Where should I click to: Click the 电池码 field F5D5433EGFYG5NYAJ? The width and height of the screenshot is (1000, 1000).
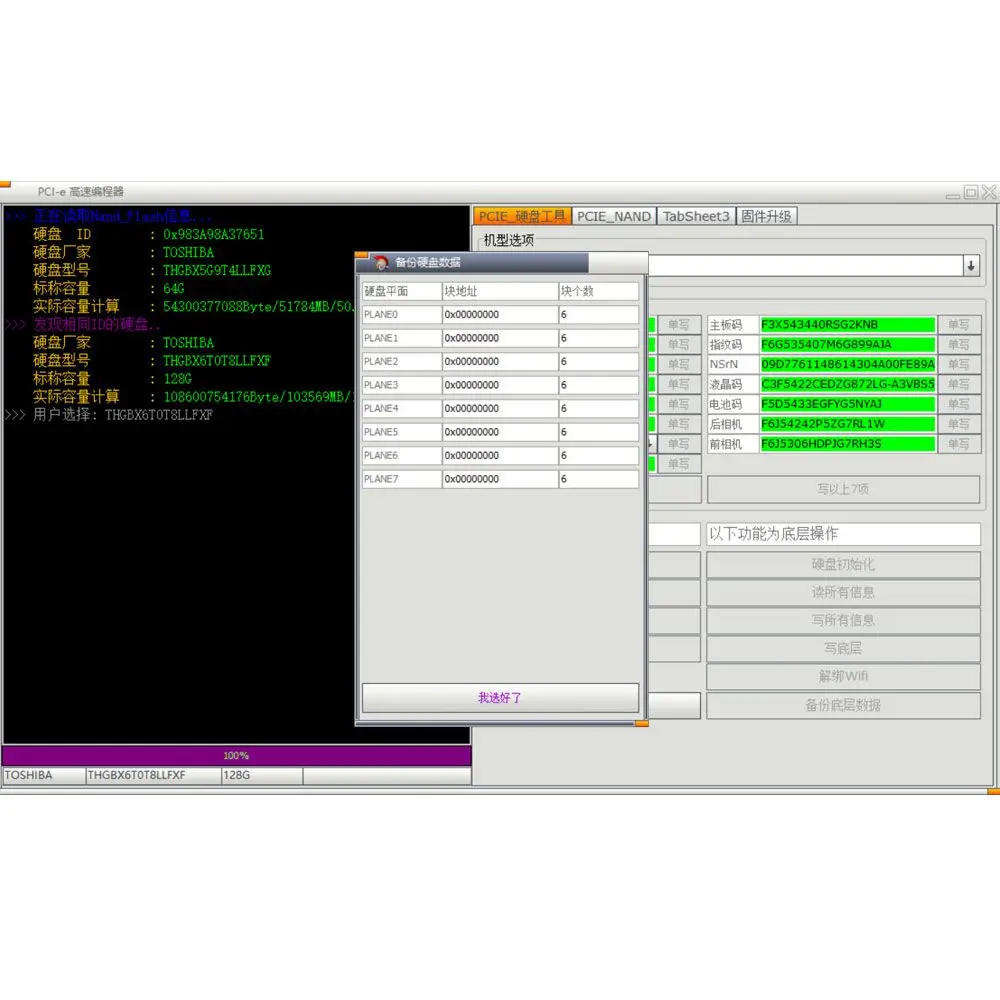848,404
